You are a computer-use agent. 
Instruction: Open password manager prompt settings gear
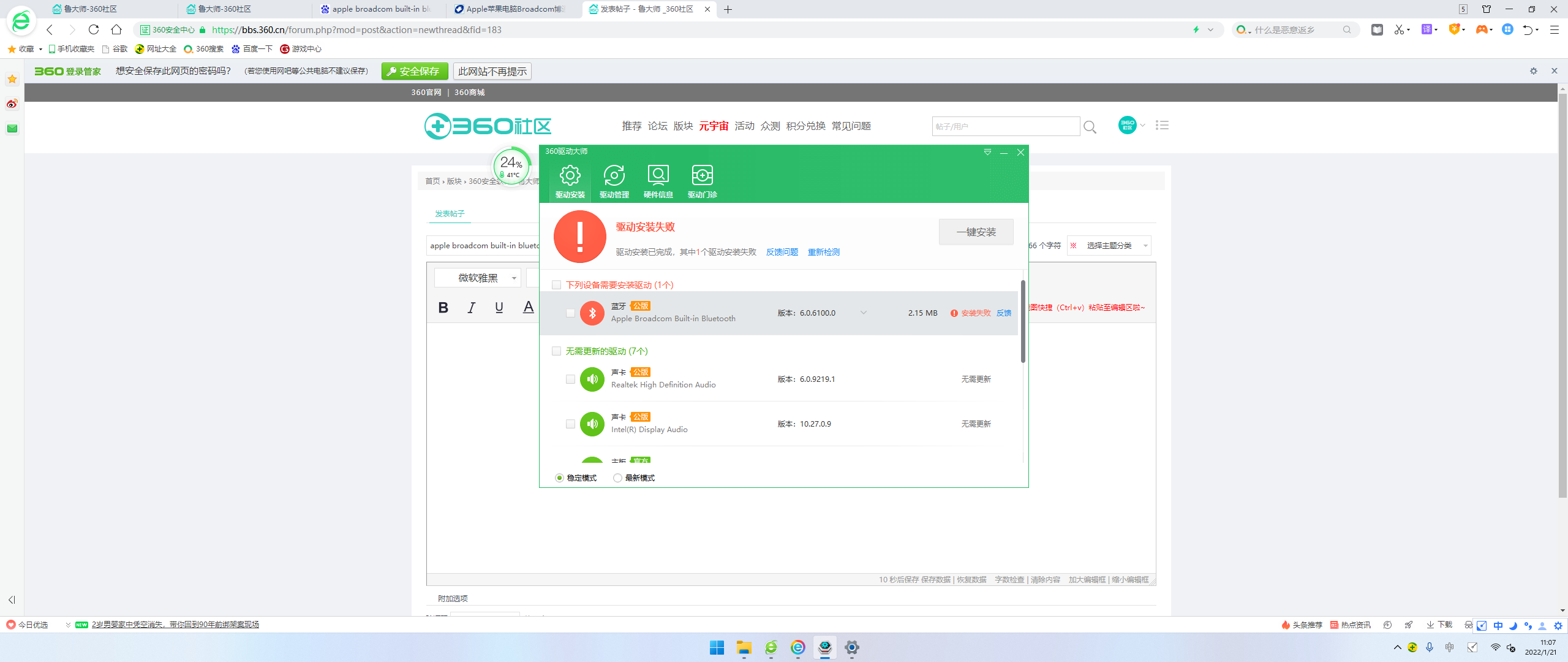(1533, 71)
